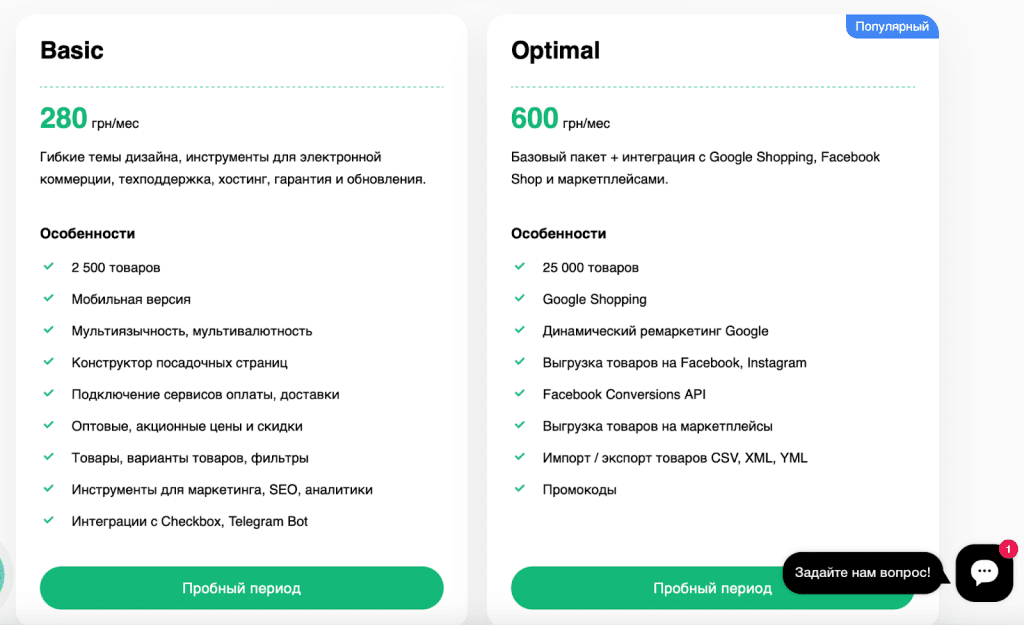Click the 280 грн/мес price

point(89,119)
